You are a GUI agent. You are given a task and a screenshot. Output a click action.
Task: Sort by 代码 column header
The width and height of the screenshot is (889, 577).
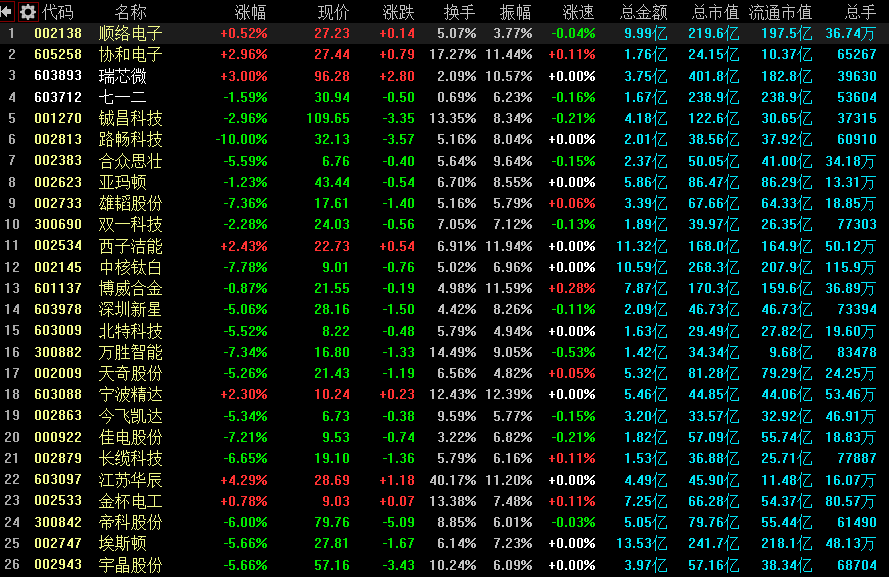click(x=58, y=12)
